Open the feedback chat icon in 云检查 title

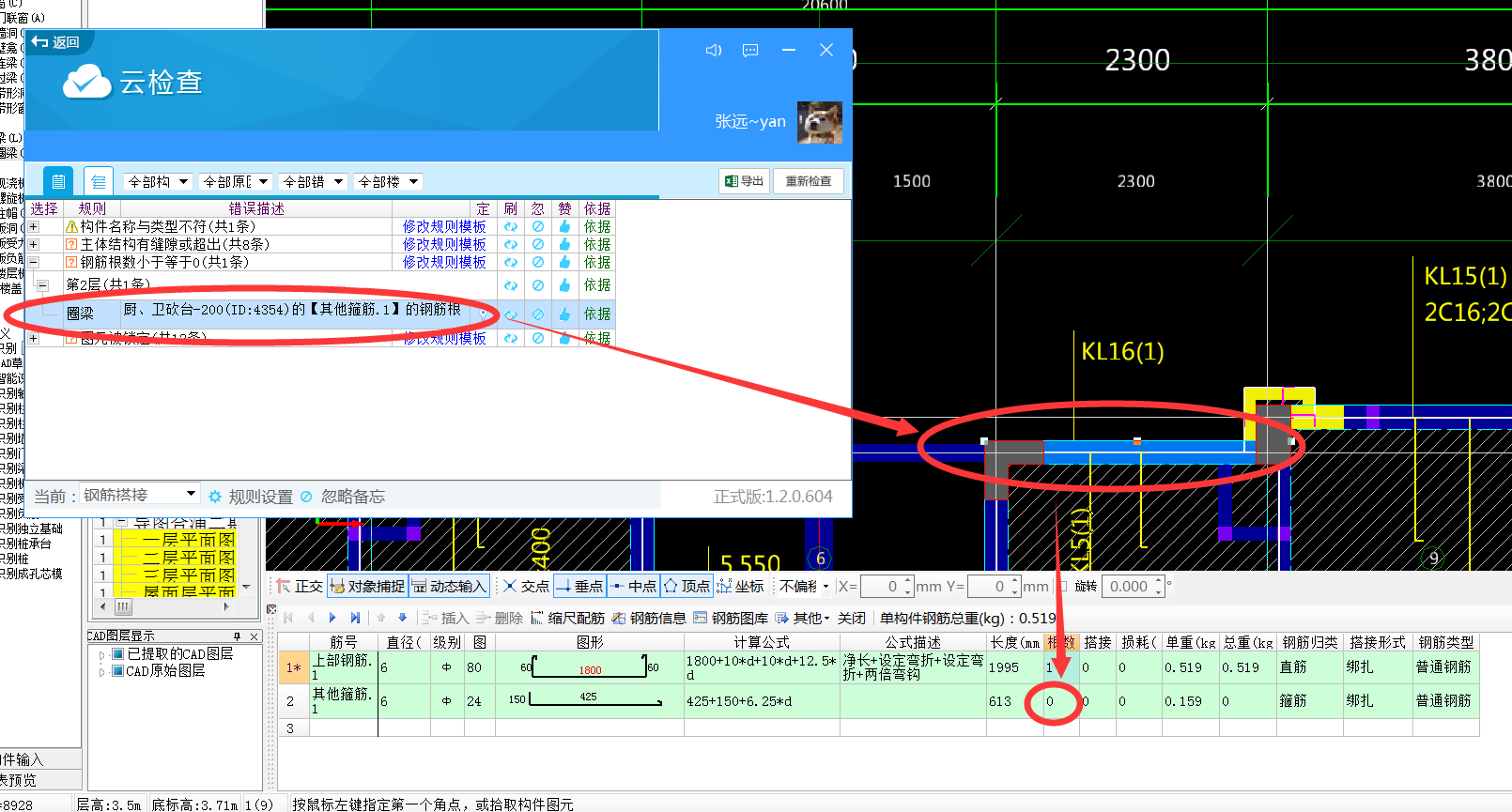point(750,50)
